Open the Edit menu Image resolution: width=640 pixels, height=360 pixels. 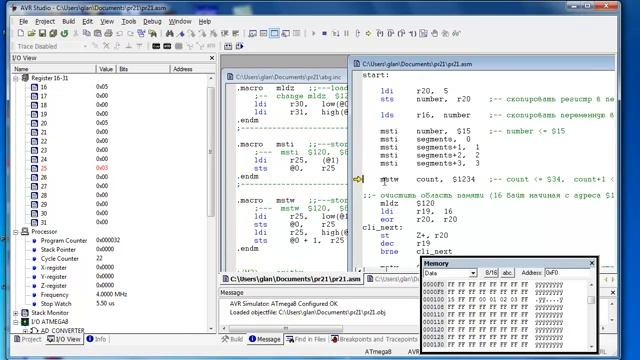click(x=88, y=22)
